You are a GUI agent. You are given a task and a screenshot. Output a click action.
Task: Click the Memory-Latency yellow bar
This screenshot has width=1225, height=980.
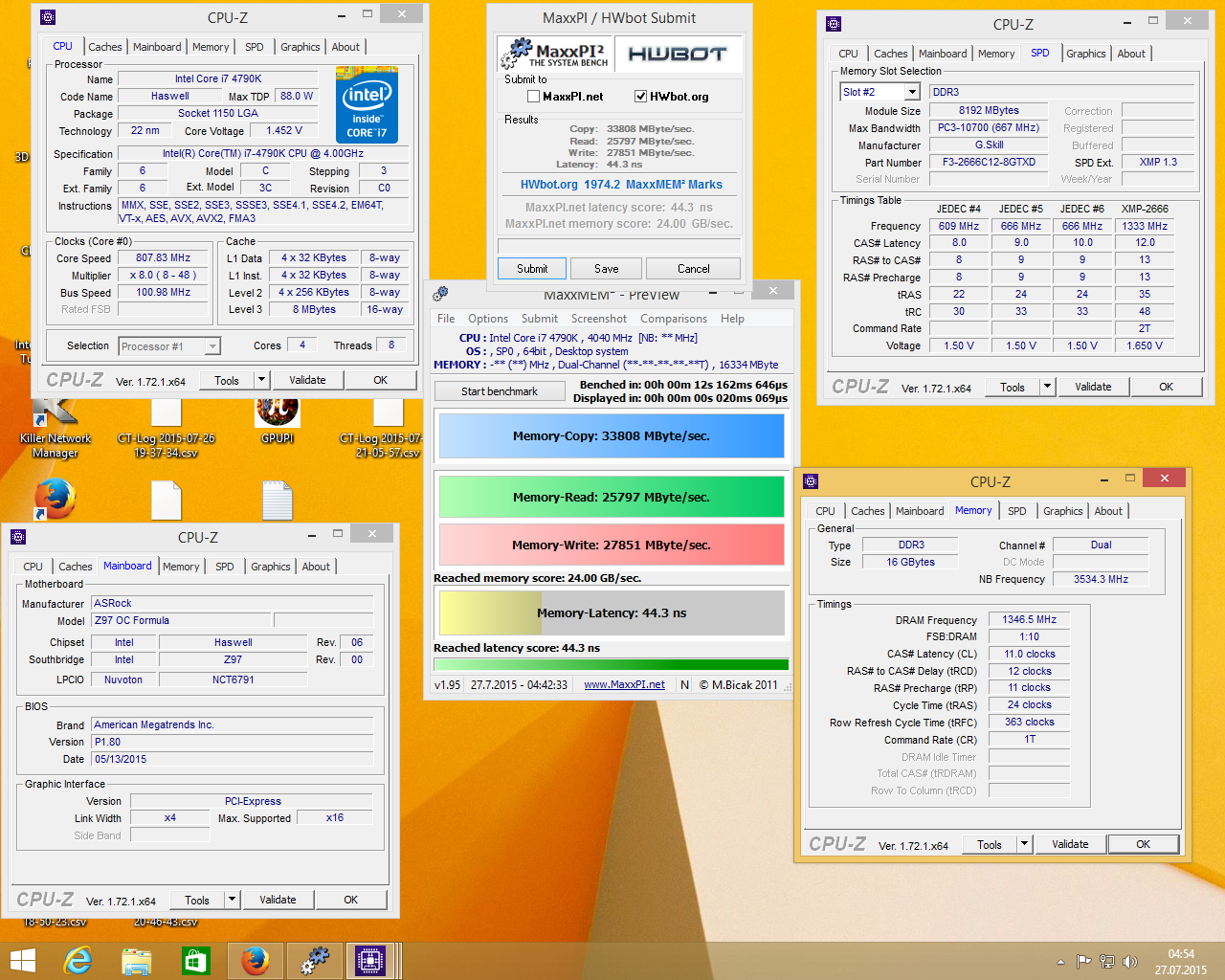point(612,613)
